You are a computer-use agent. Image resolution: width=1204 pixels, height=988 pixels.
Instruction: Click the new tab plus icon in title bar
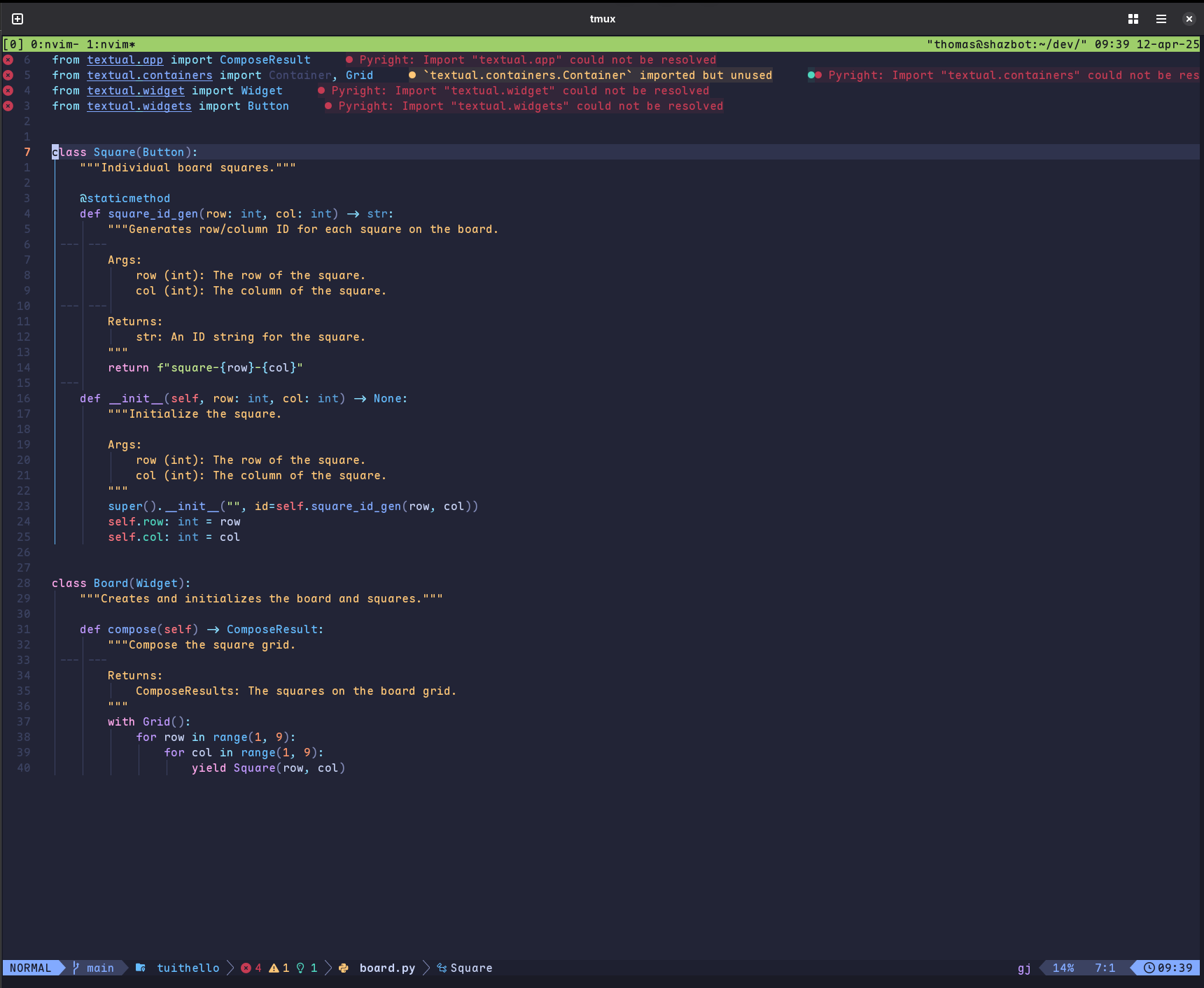17,19
